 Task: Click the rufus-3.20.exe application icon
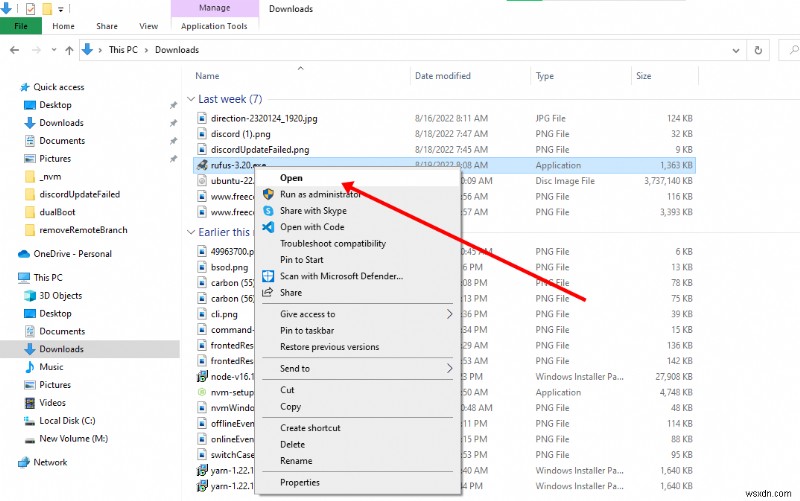pyautogui.click(x=202, y=165)
